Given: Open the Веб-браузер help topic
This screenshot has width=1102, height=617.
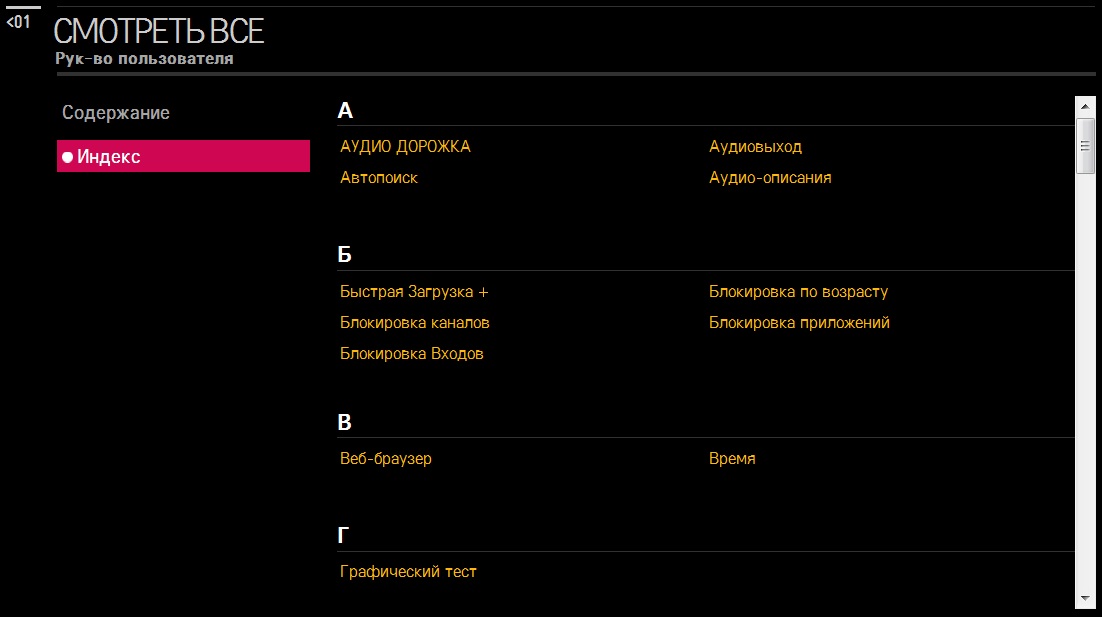Looking at the screenshot, I should pyautogui.click(x=386, y=459).
